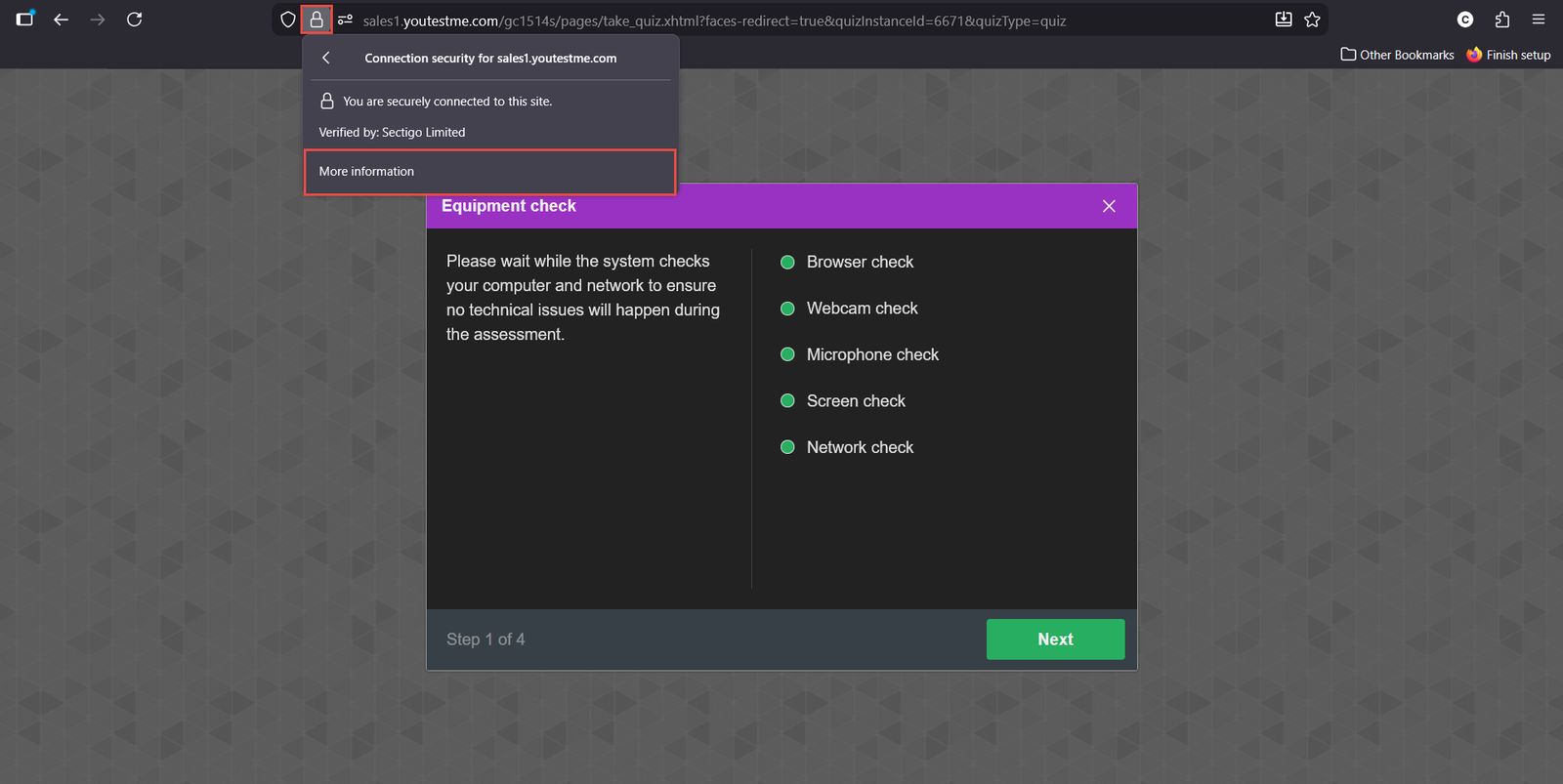Go back in the connection security panel
Image resolution: width=1563 pixels, height=784 pixels.
pos(326,58)
